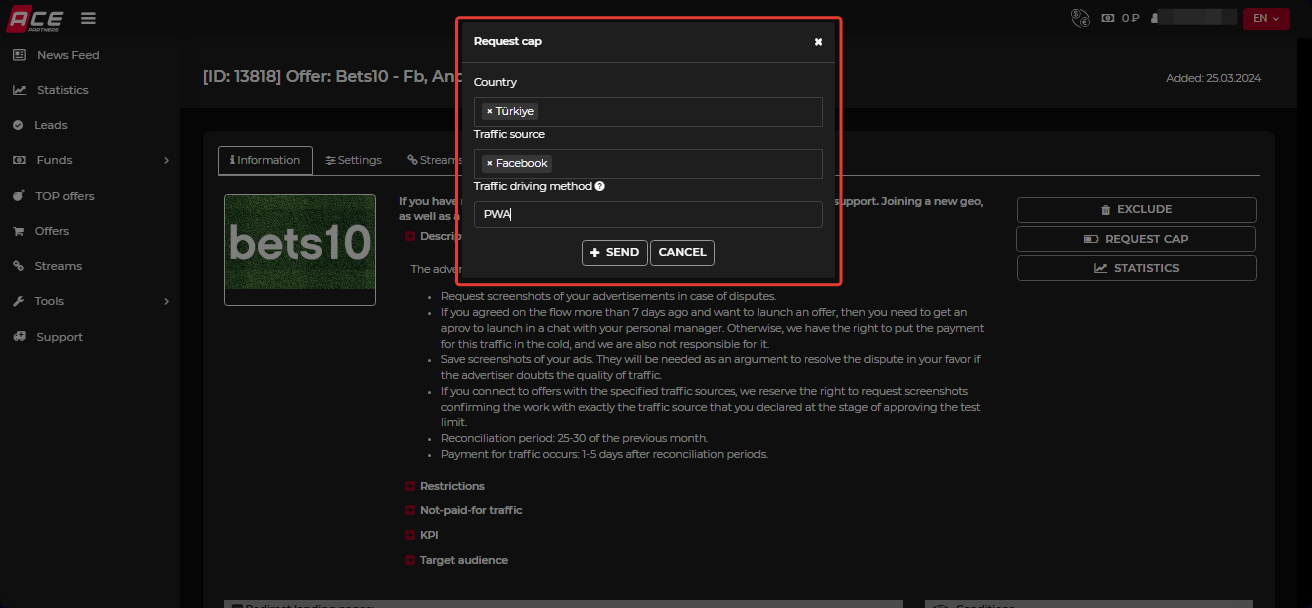The height and width of the screenshot is (608, 1312).
Task: Switch to the Streams tab
Action: (433, 160)
